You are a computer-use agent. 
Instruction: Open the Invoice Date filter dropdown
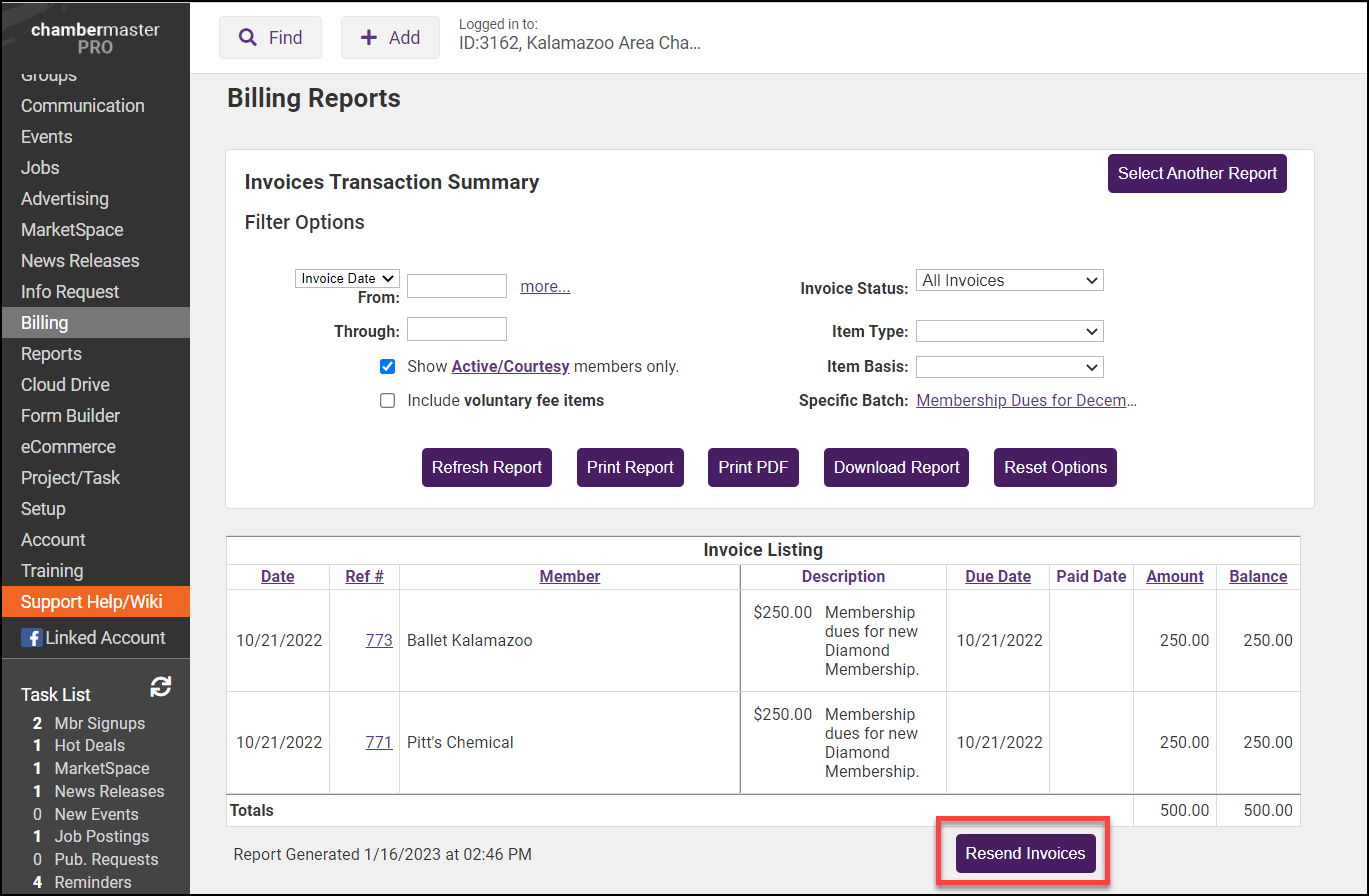click(x=347, y=278)
